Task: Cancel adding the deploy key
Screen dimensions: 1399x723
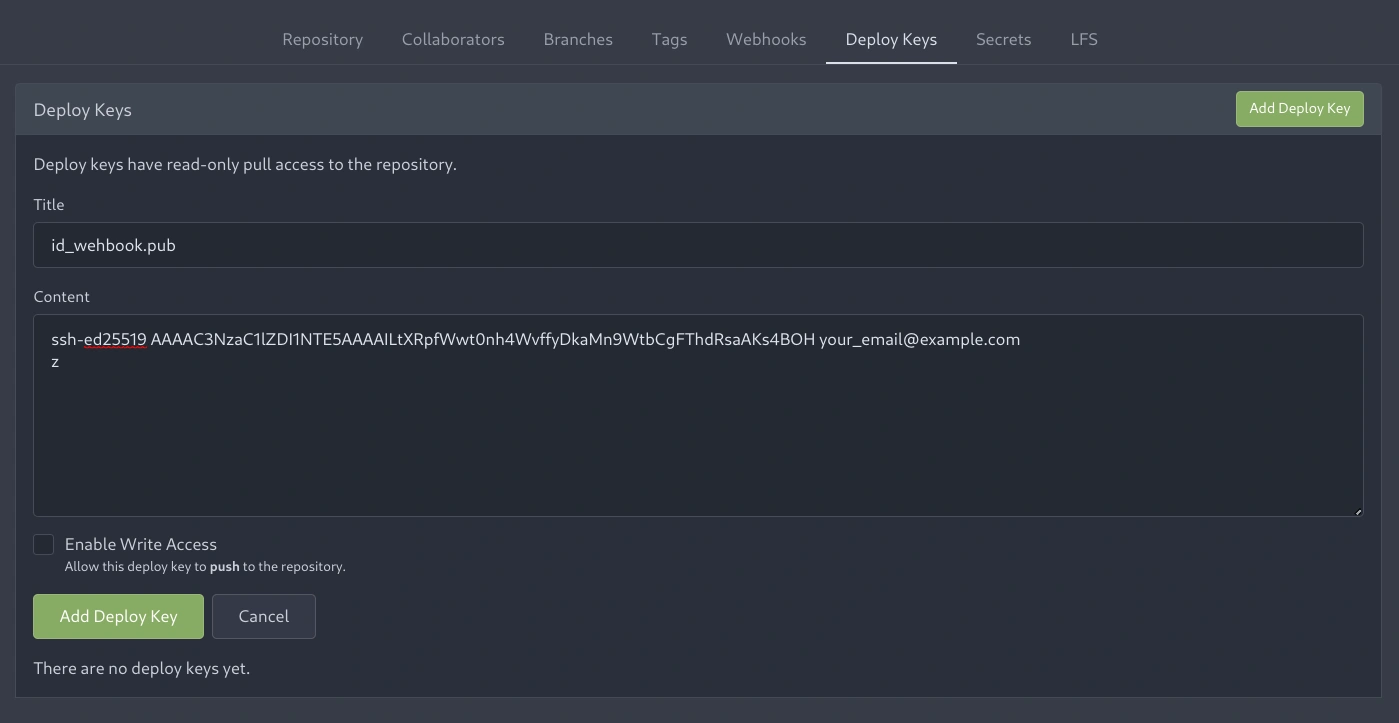Action: click(x=264, y=616)
